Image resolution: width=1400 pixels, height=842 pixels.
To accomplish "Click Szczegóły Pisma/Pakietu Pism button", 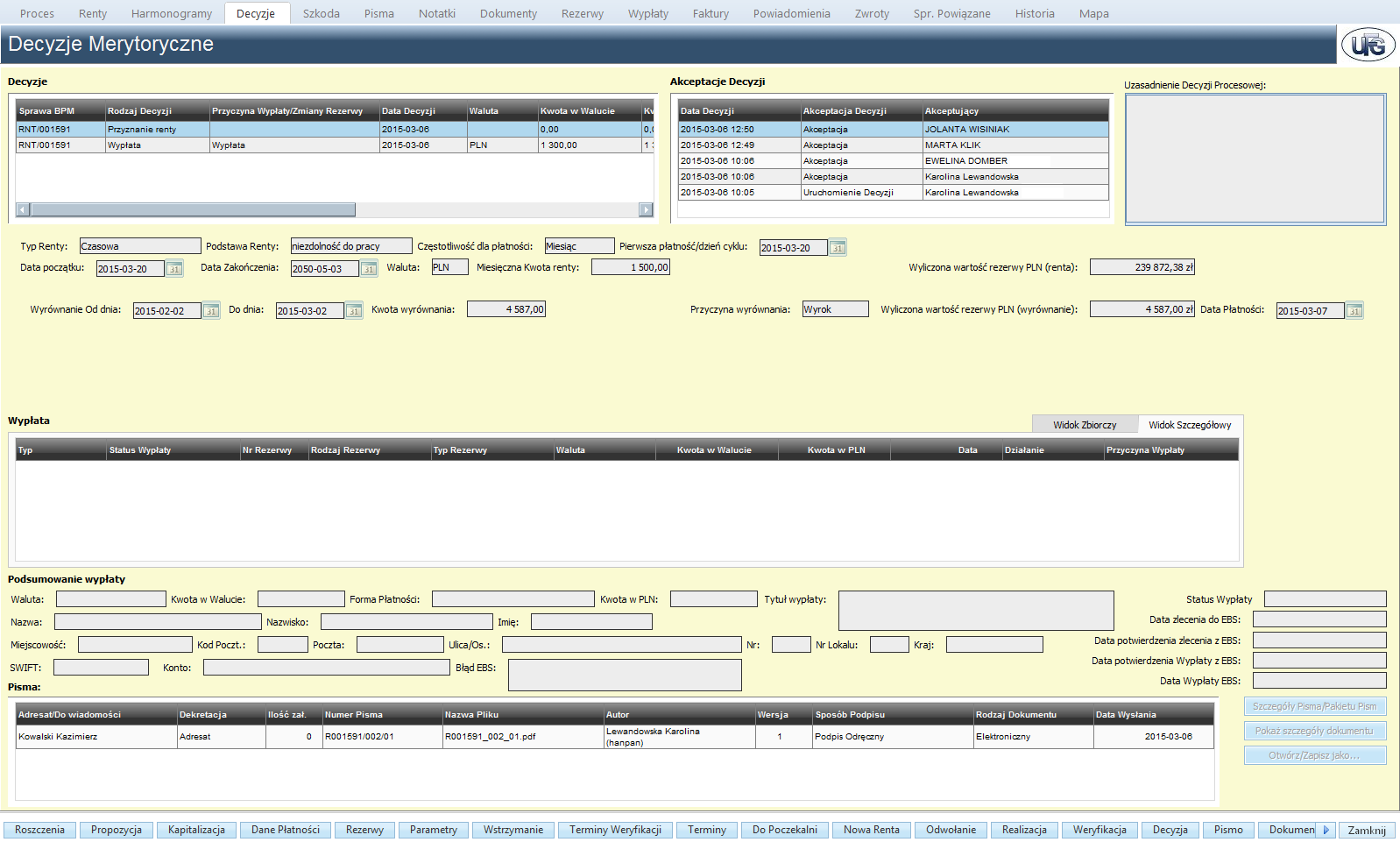I will pos(1315,706).
